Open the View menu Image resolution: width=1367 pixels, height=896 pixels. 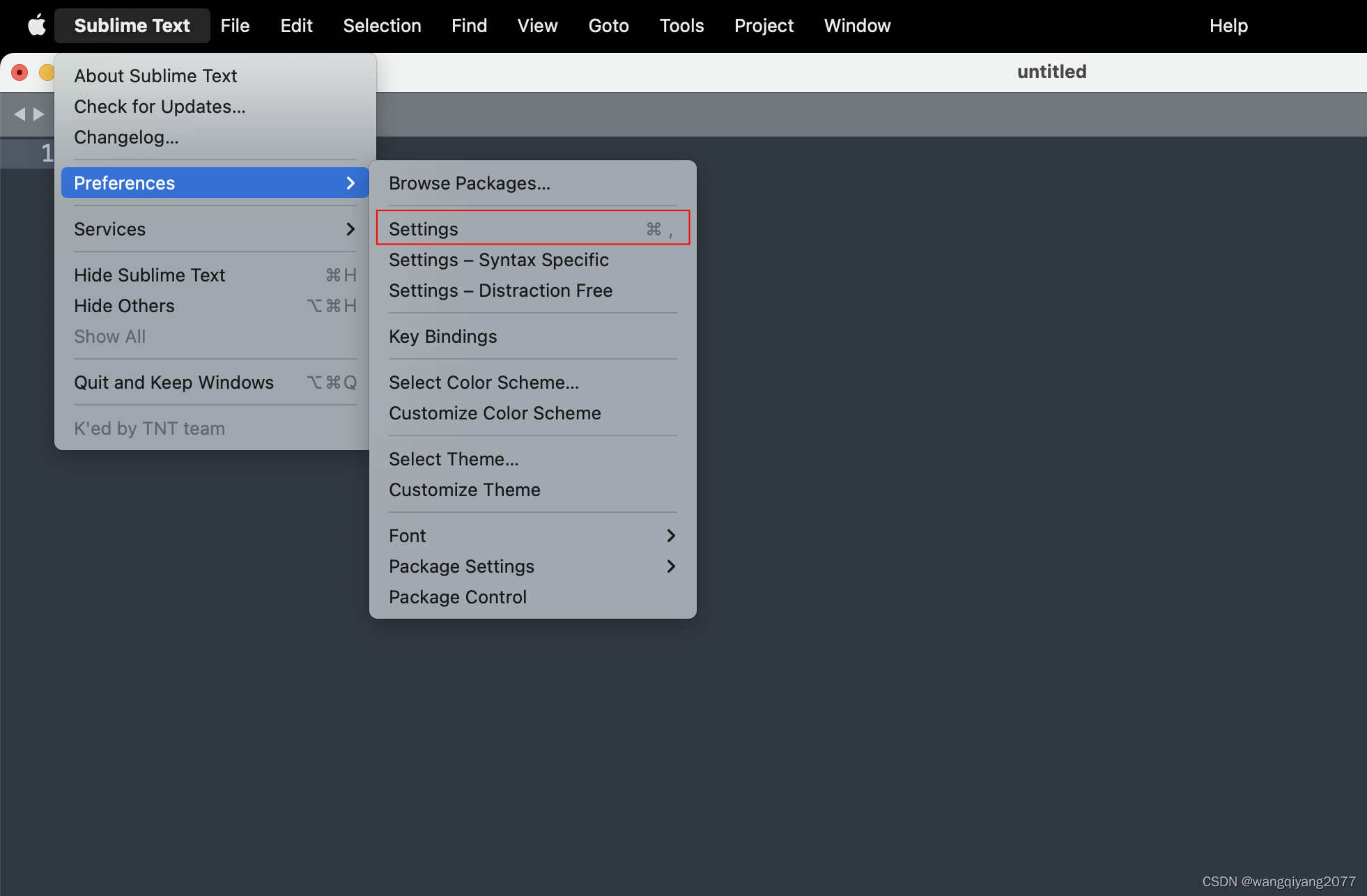(537, 26)
